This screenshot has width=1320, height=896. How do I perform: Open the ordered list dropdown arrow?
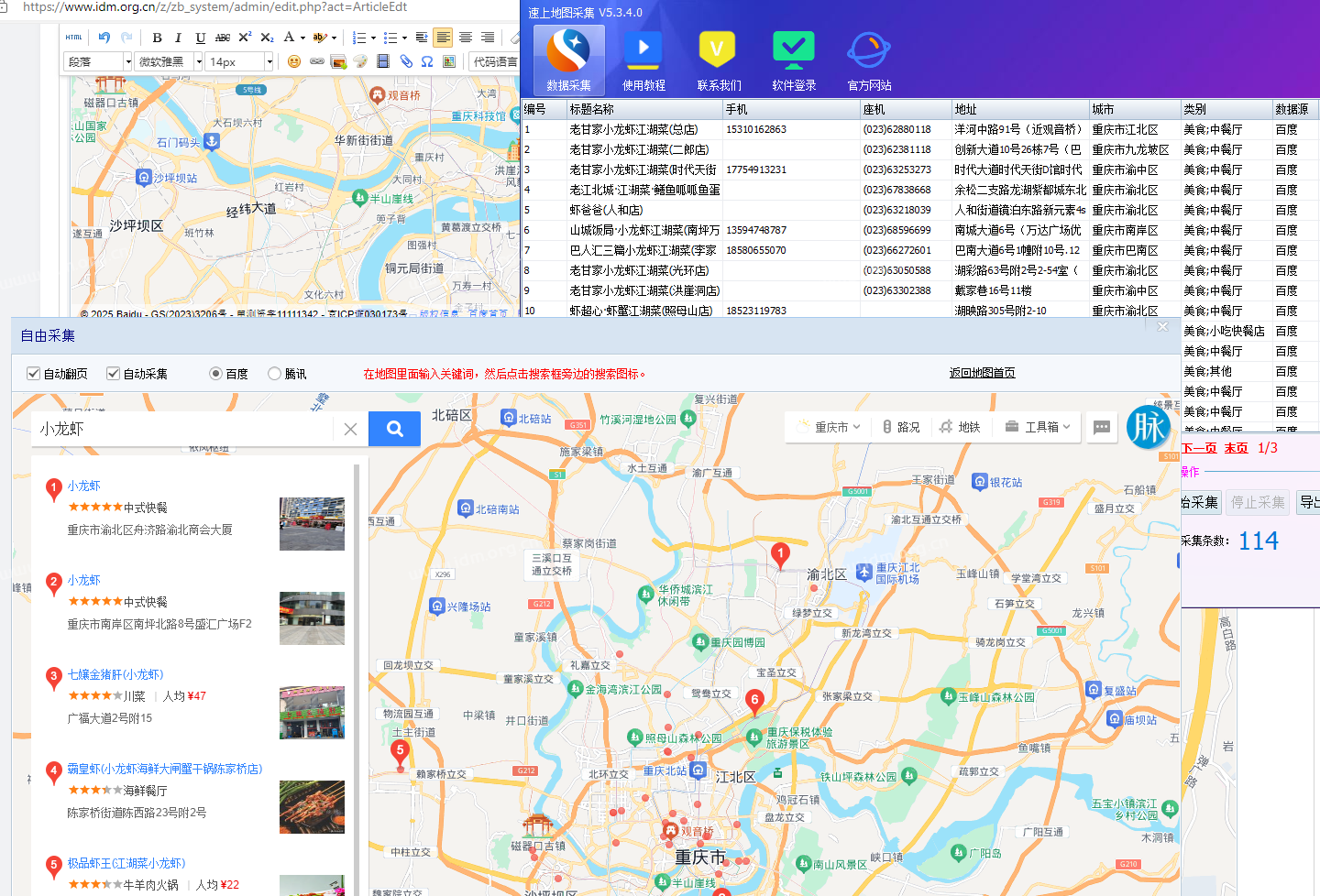[x=372, y=38]
